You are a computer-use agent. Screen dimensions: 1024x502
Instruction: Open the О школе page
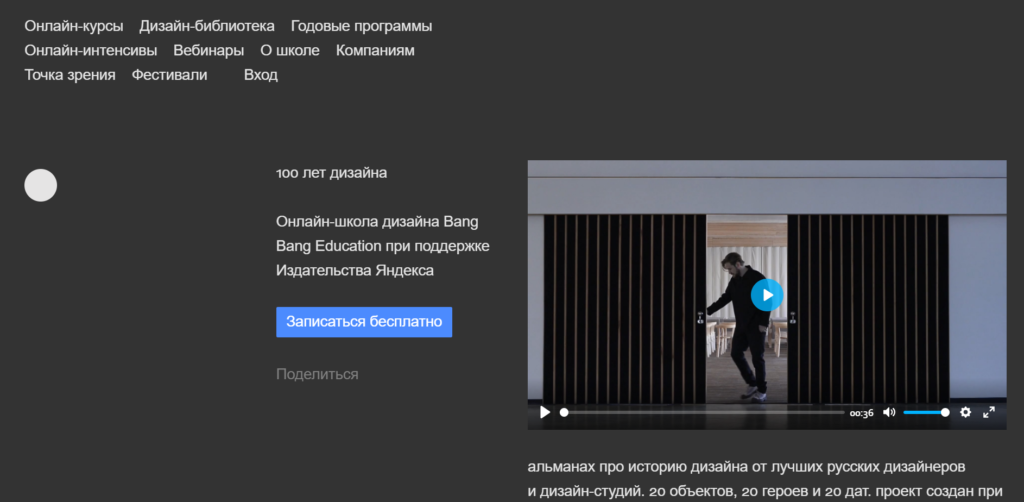290,51
